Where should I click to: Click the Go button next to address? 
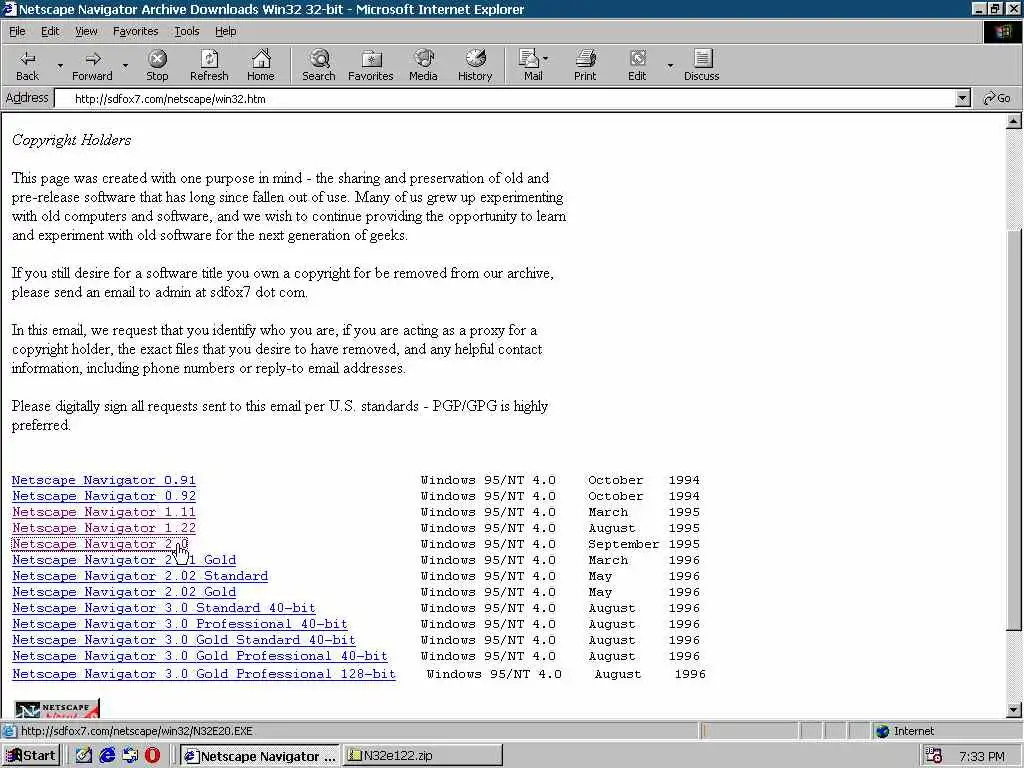997,99
